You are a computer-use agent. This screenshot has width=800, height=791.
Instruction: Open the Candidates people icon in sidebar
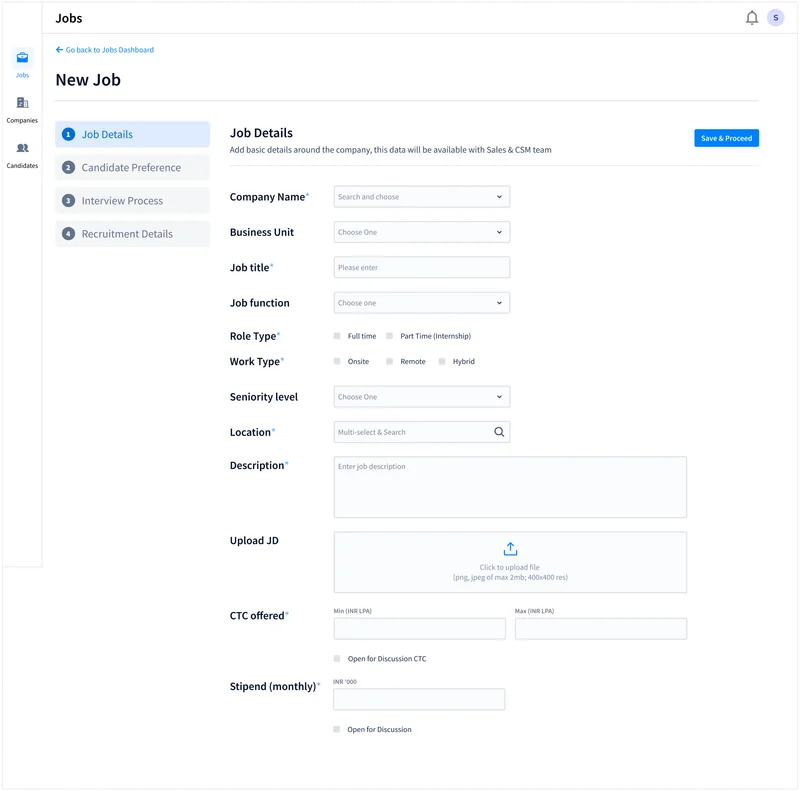point(22,148)
